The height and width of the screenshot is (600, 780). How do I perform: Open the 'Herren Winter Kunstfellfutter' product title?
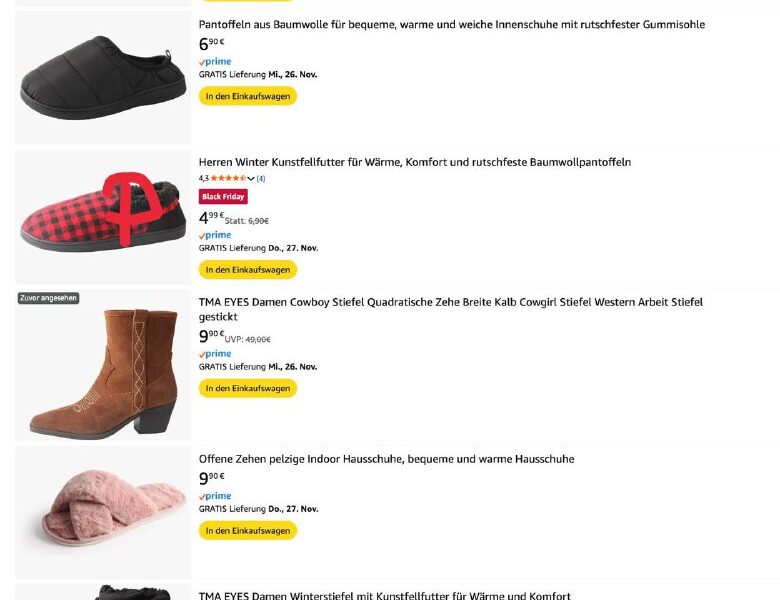pyautogui.click(x=414, y=162)
